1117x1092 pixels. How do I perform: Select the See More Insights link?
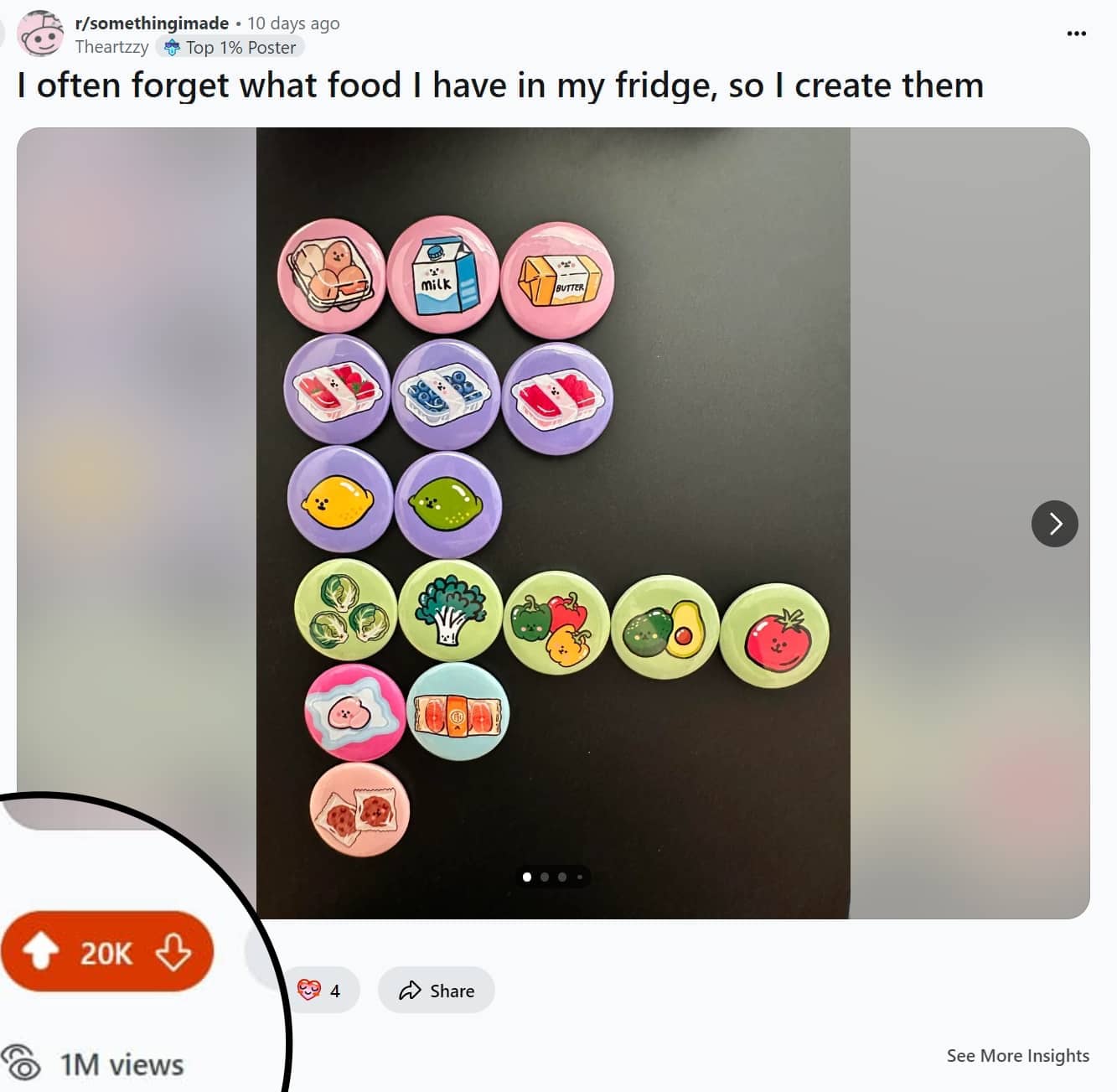coord(1018,1056)
